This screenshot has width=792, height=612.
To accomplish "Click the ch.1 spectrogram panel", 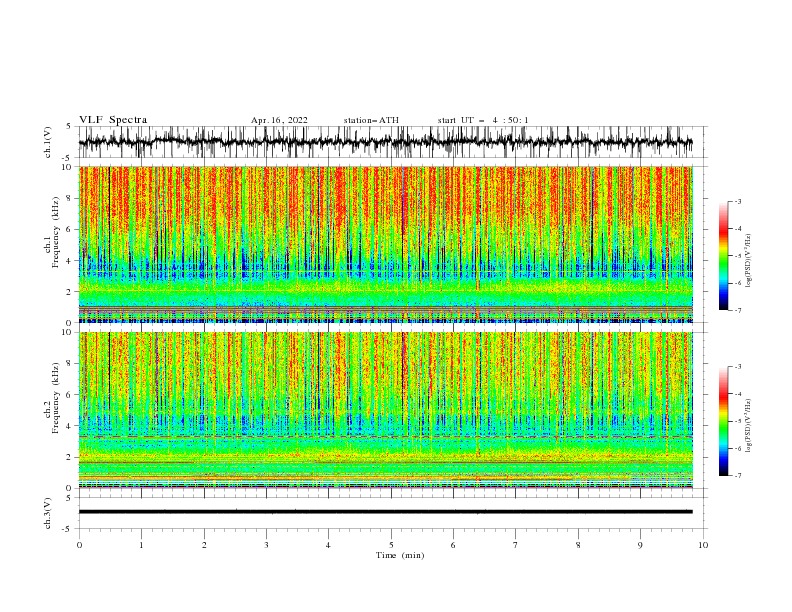I will coord(386,244).
